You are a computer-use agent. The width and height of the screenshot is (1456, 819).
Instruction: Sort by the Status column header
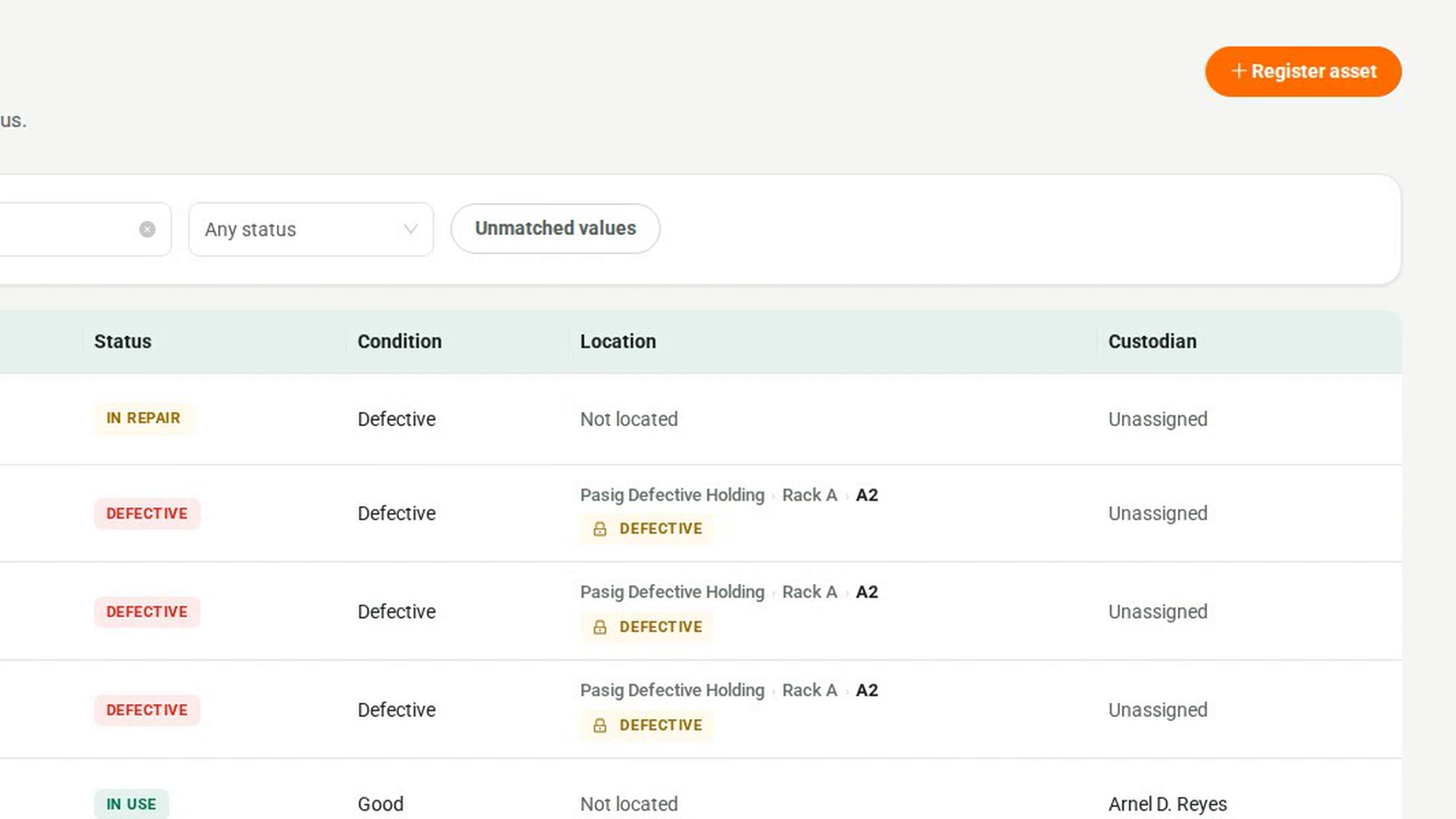pos(123,341)
